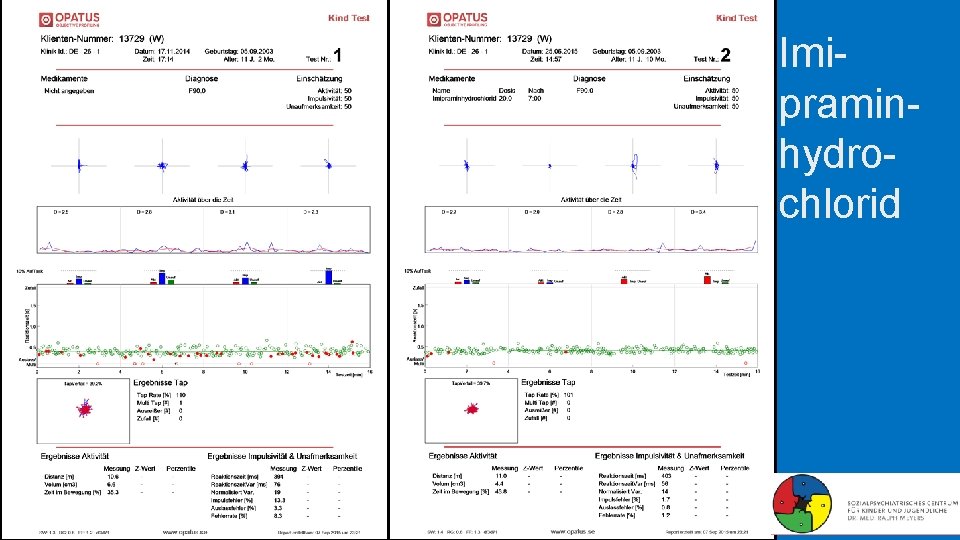Click the large test number '2'
Viewport: 960px width, 540px height.
[x=726, y=56]
